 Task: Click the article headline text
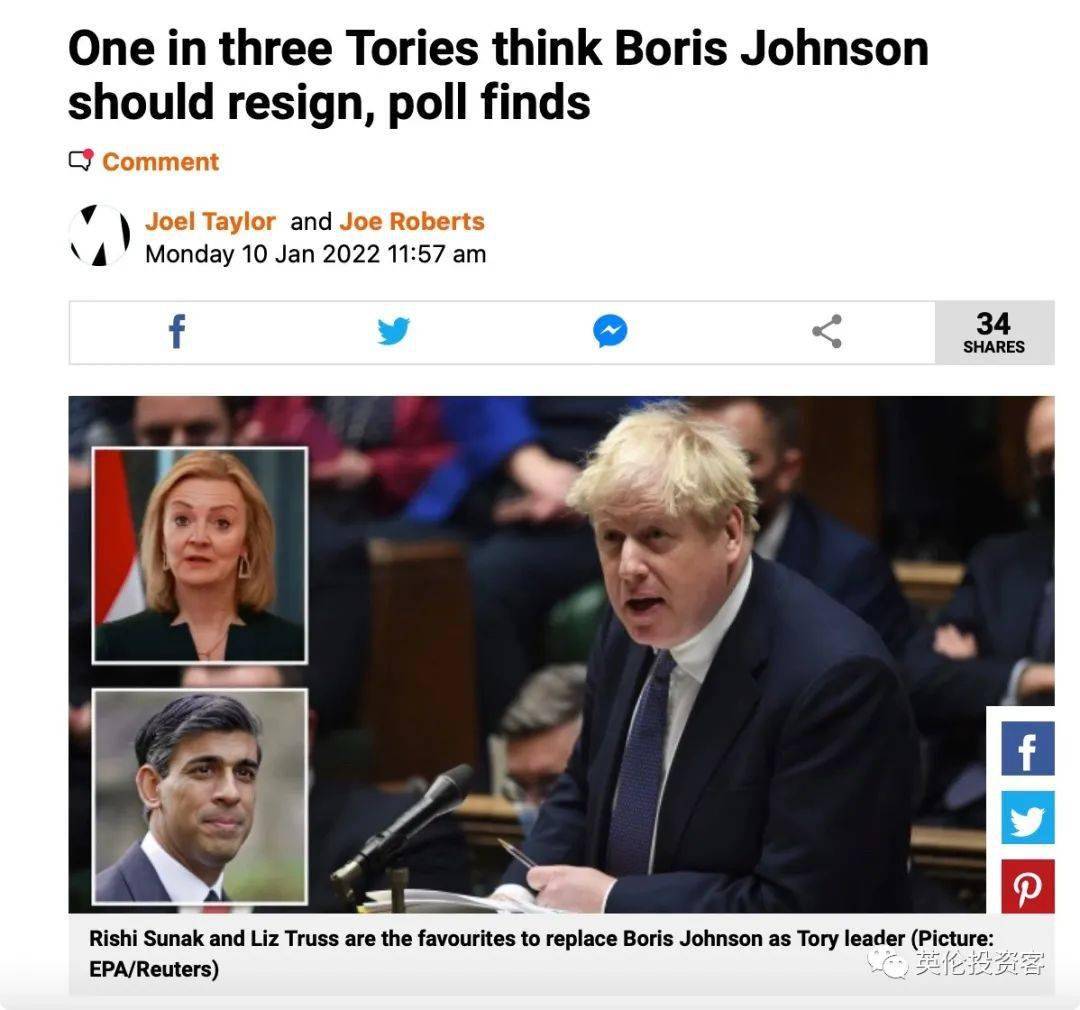tap(498, 75)
